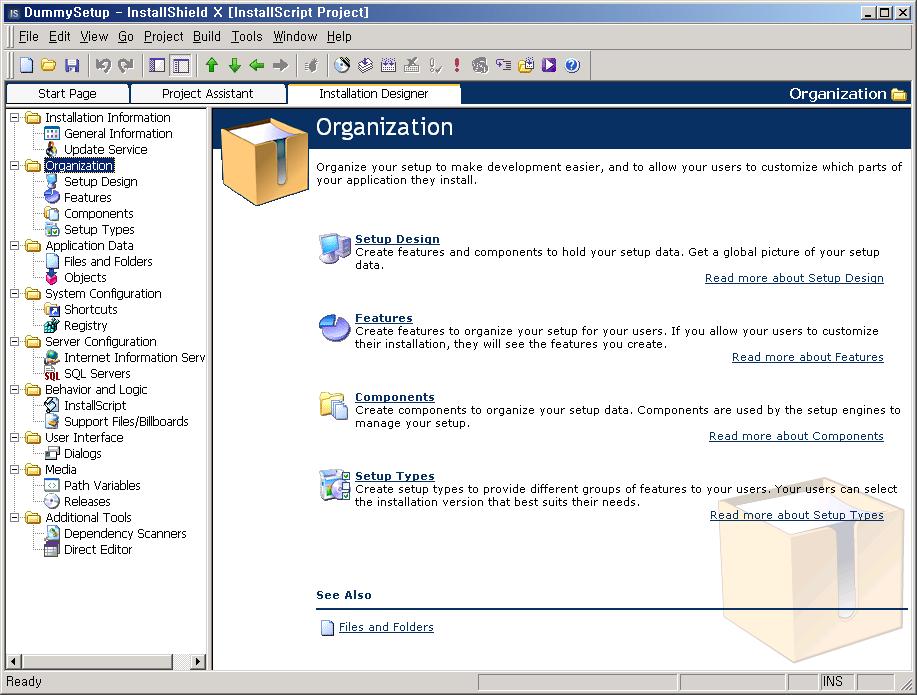Open the File menu
This screenshot has width=917, height=695.
pyautogui.click(x=28, y=37)
